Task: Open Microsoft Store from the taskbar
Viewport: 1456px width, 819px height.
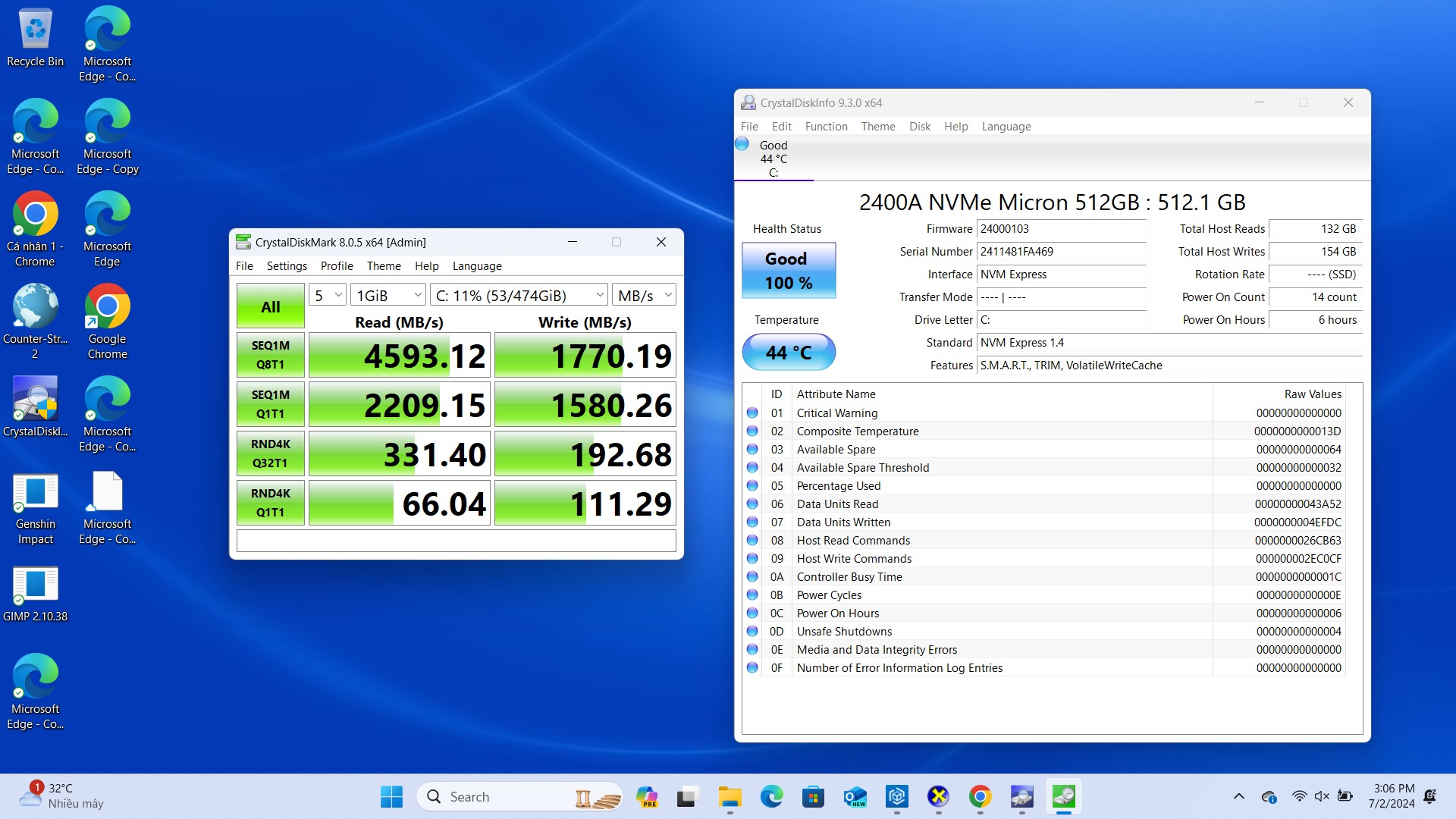Action: [x=814, y=797]
